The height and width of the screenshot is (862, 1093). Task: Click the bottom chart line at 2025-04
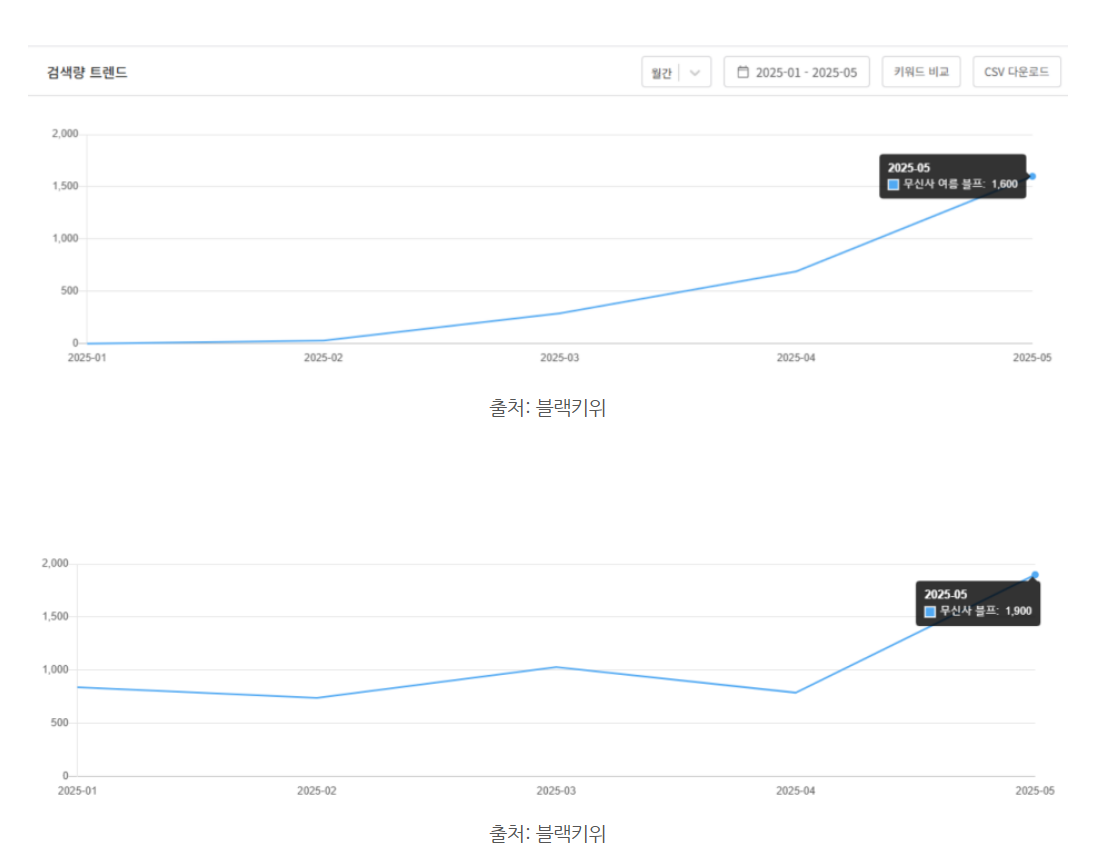(796, 692)
